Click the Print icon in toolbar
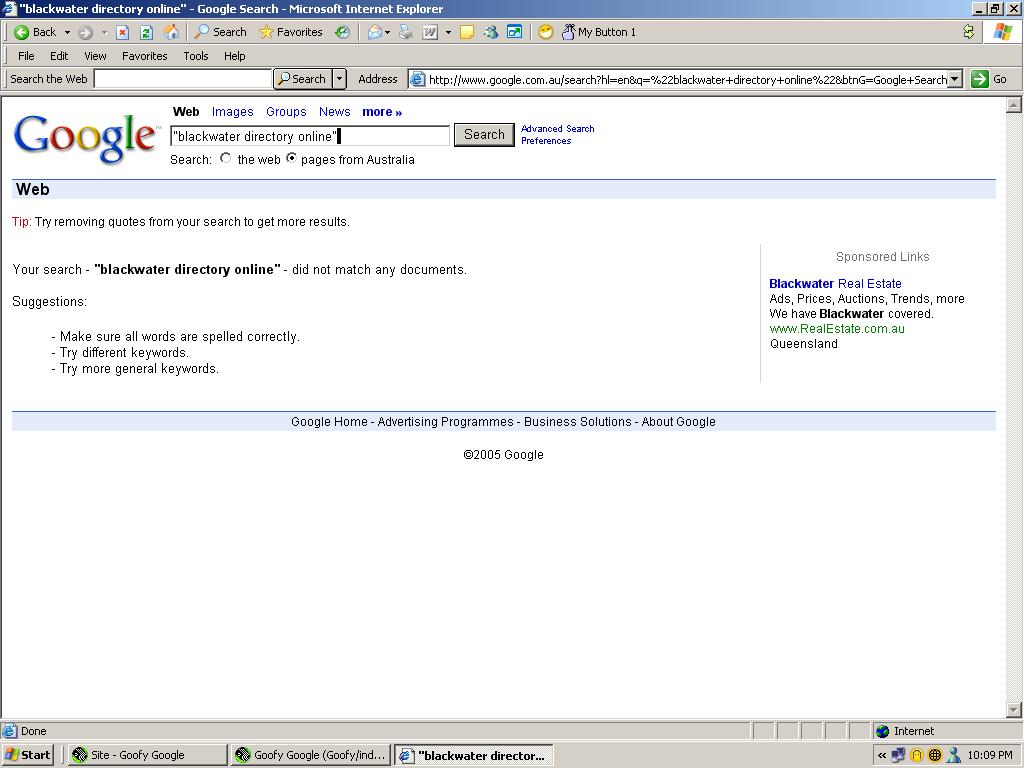Viewport: 1024px width, 768px height. tap(406, 32)
